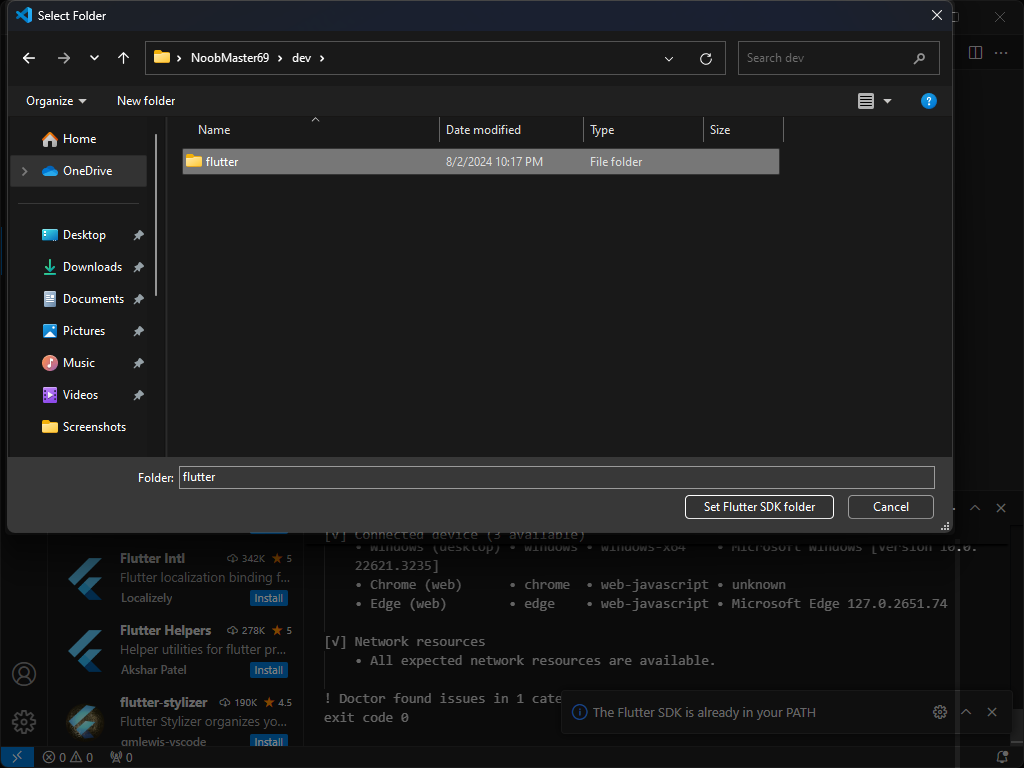Install the flutter-stylizer extension
1024x768 pixels.
click(268, 742)
